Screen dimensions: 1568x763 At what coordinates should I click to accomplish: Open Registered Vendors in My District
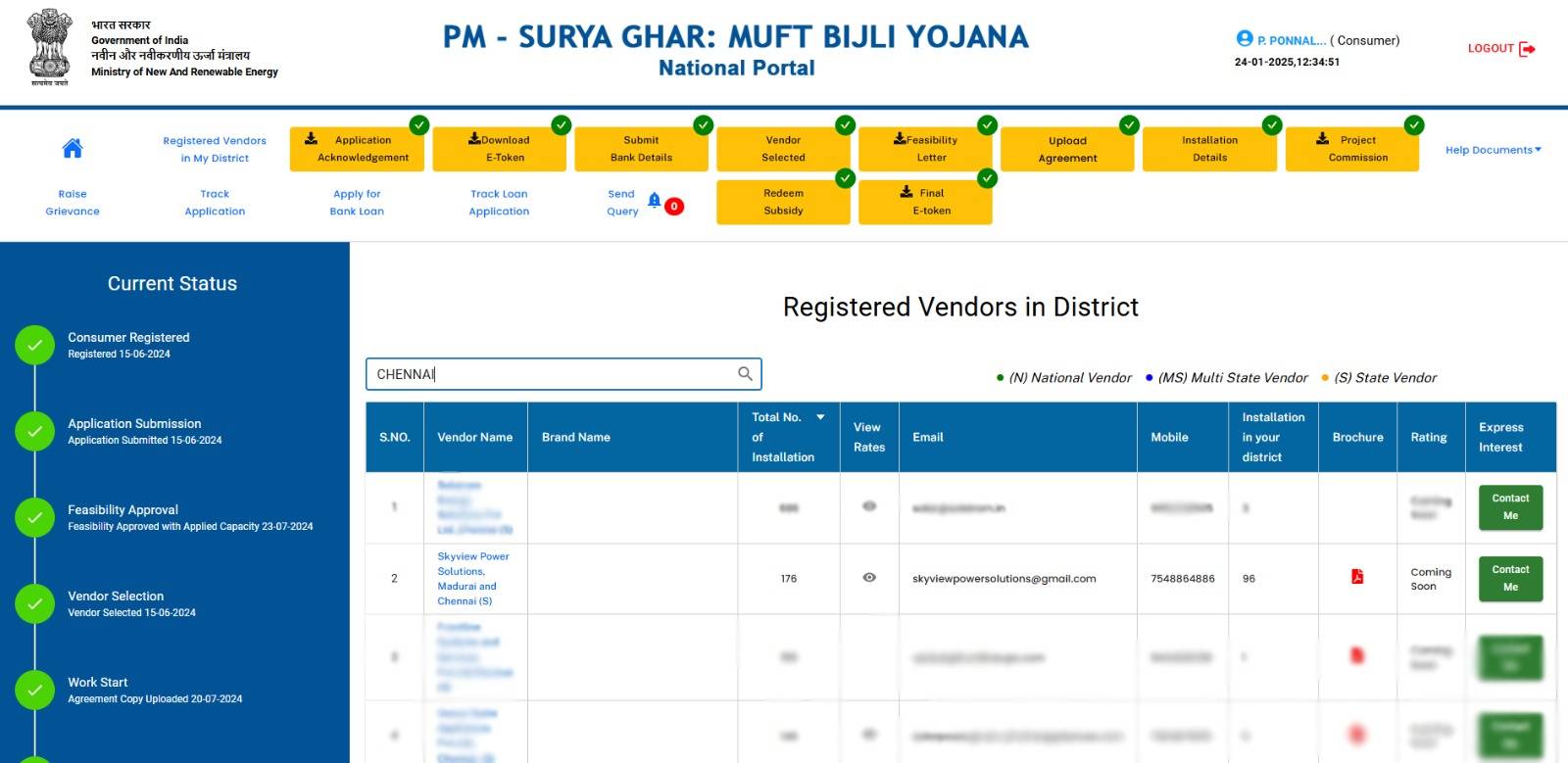pos(215,149)
